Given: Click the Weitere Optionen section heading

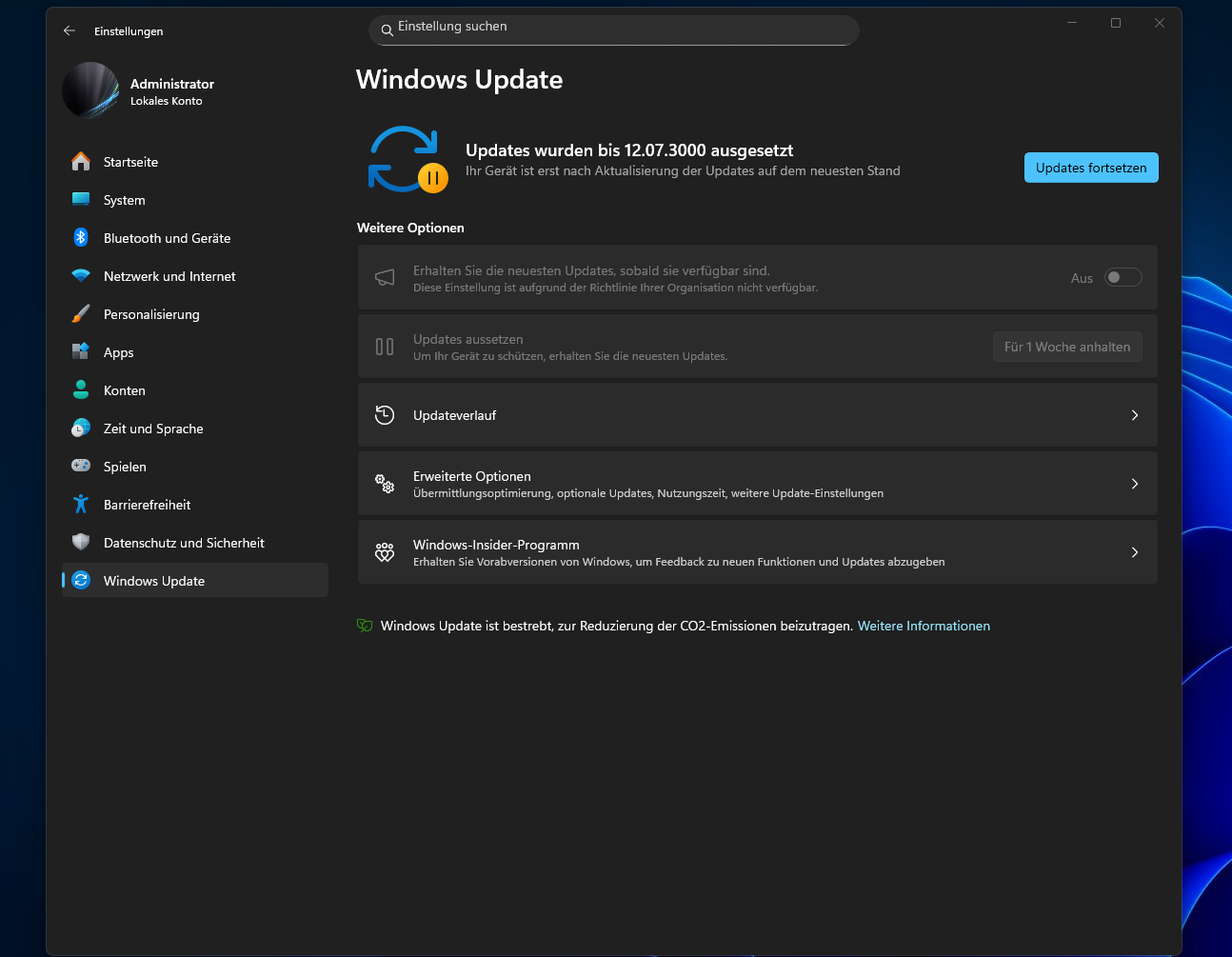Looking at the screenshot, I should coord(410,228).
